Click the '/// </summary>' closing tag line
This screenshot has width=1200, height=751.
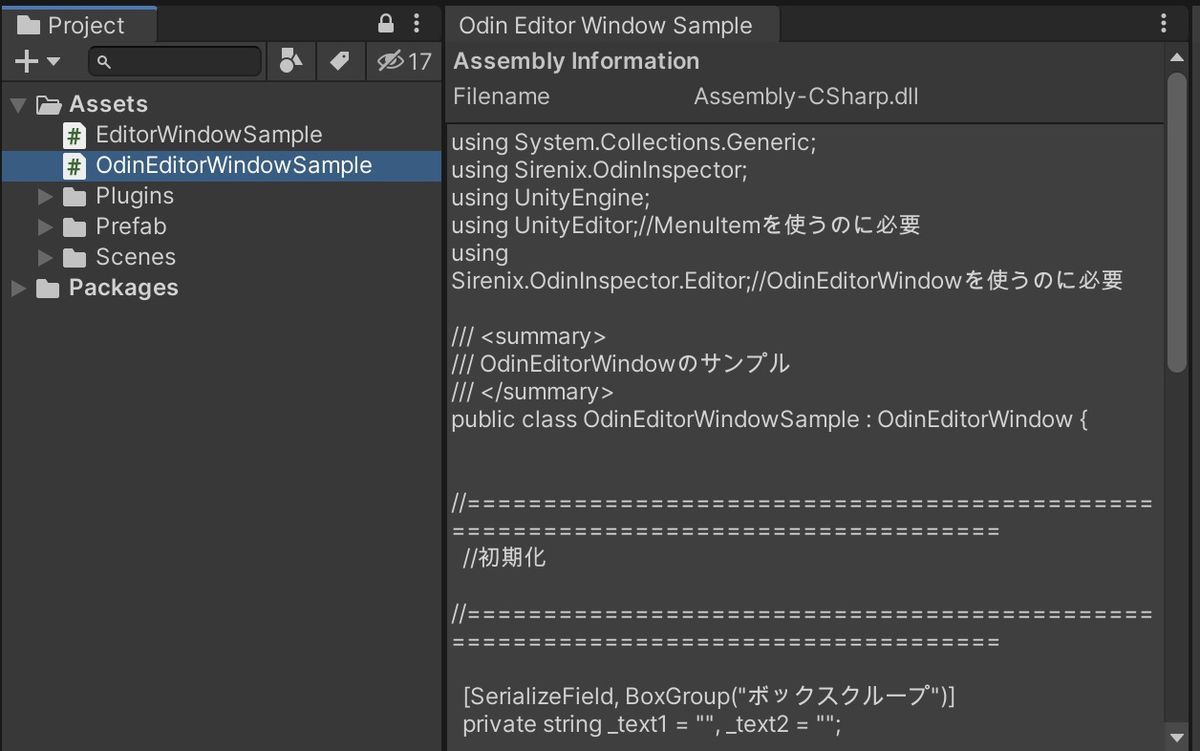[532, 391]
